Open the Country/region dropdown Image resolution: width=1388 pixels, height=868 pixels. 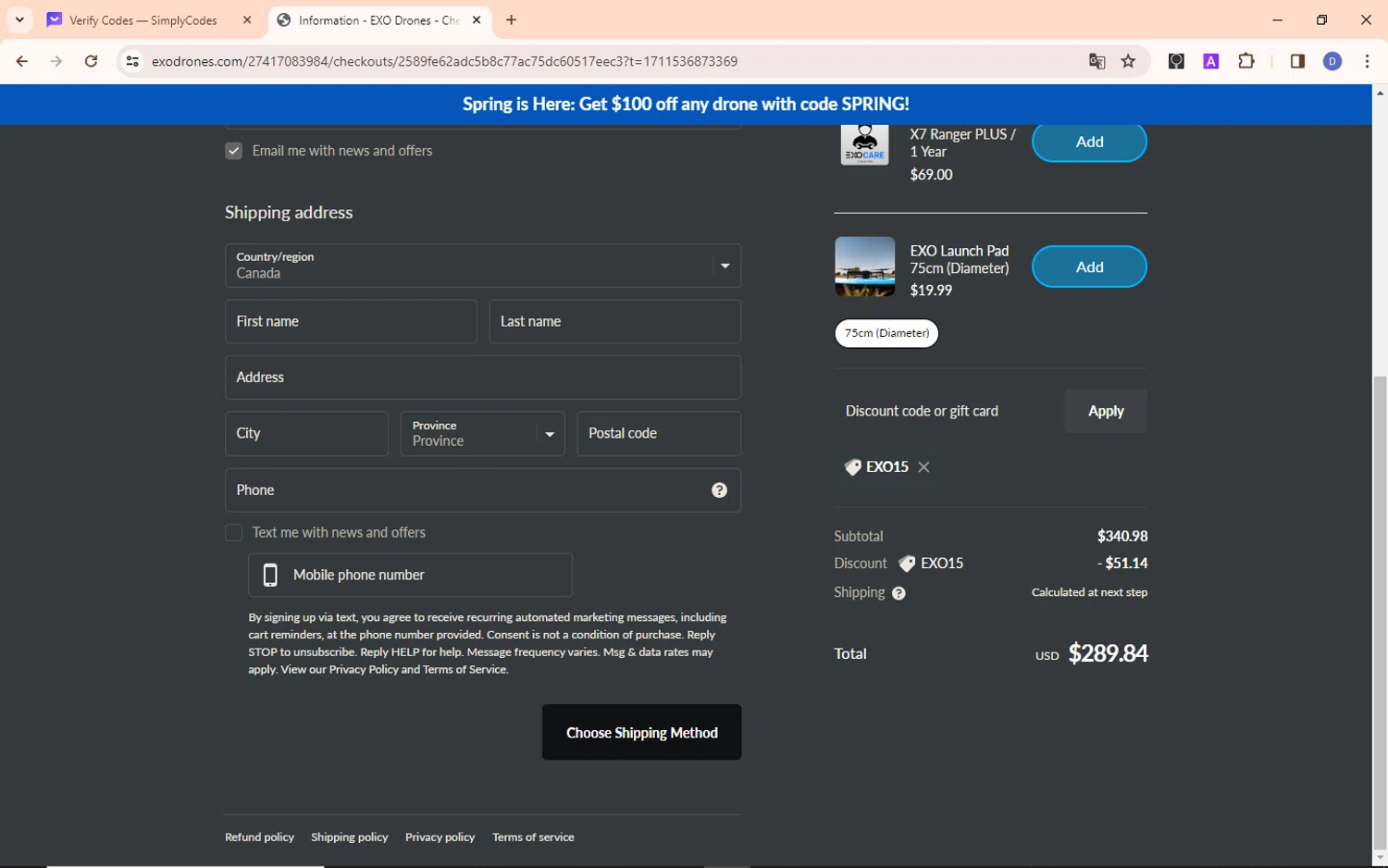pos(483,266)
